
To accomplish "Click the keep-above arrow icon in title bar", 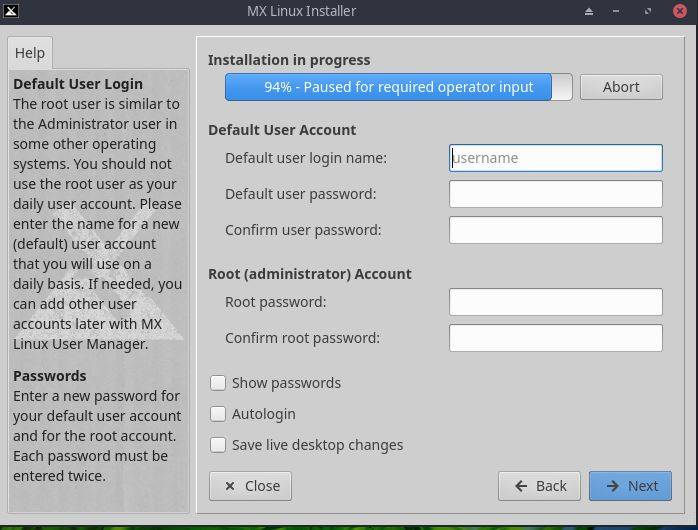I will [x=589, y=11].
